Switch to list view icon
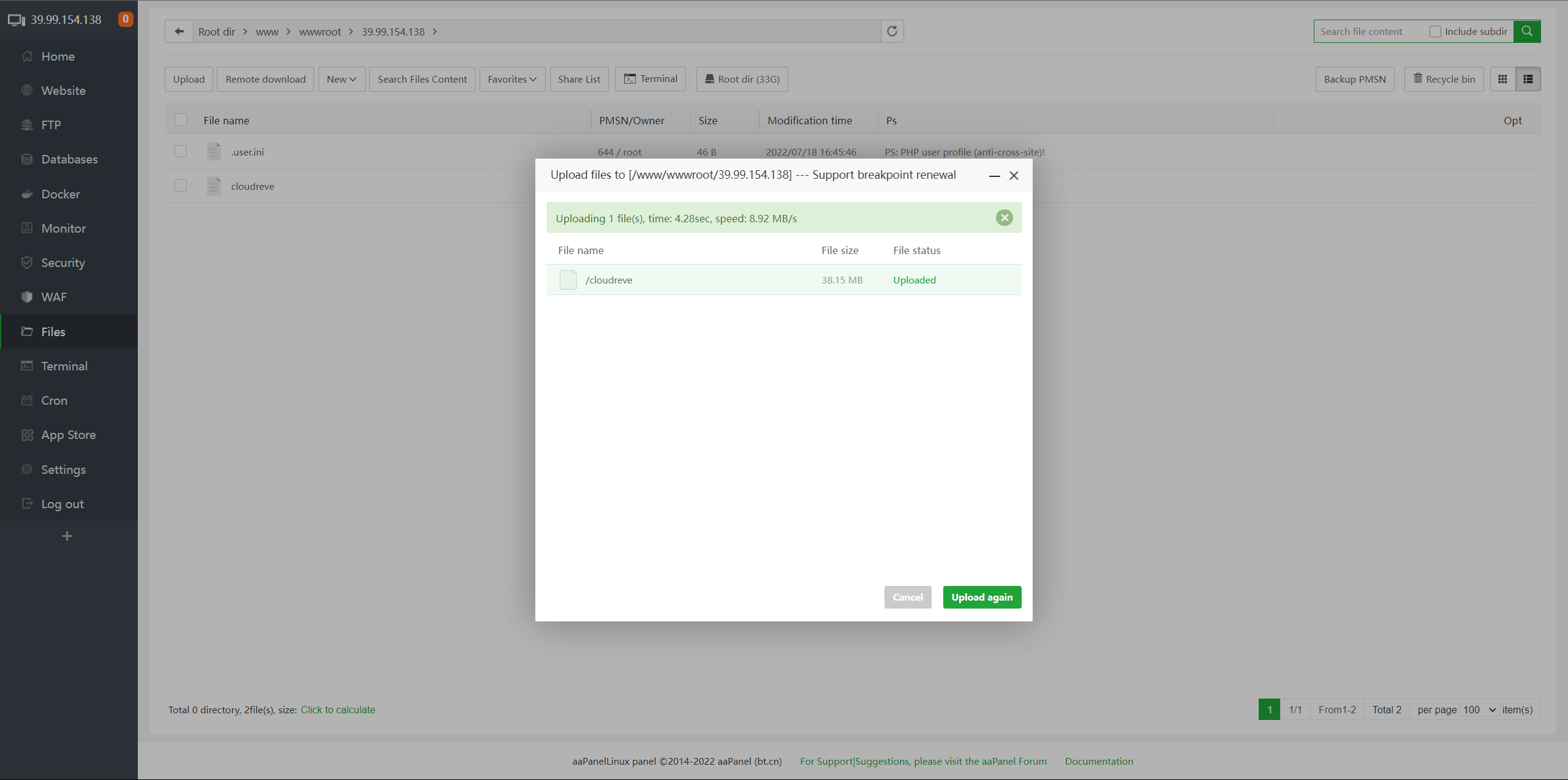Screen dimensions: 1568x780 pos(1528,79)
